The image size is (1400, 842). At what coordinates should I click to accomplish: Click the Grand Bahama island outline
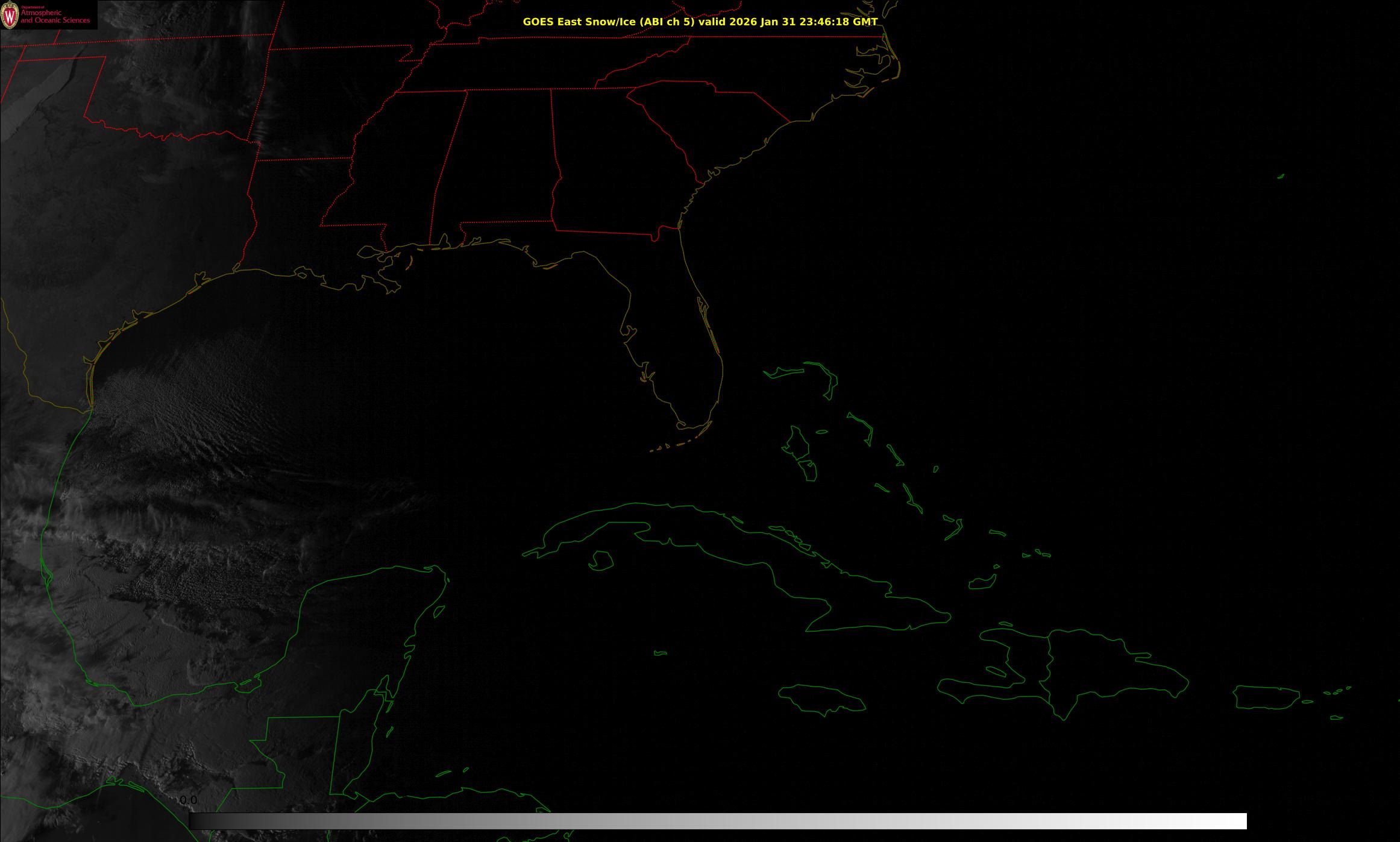tap(783, 372)
